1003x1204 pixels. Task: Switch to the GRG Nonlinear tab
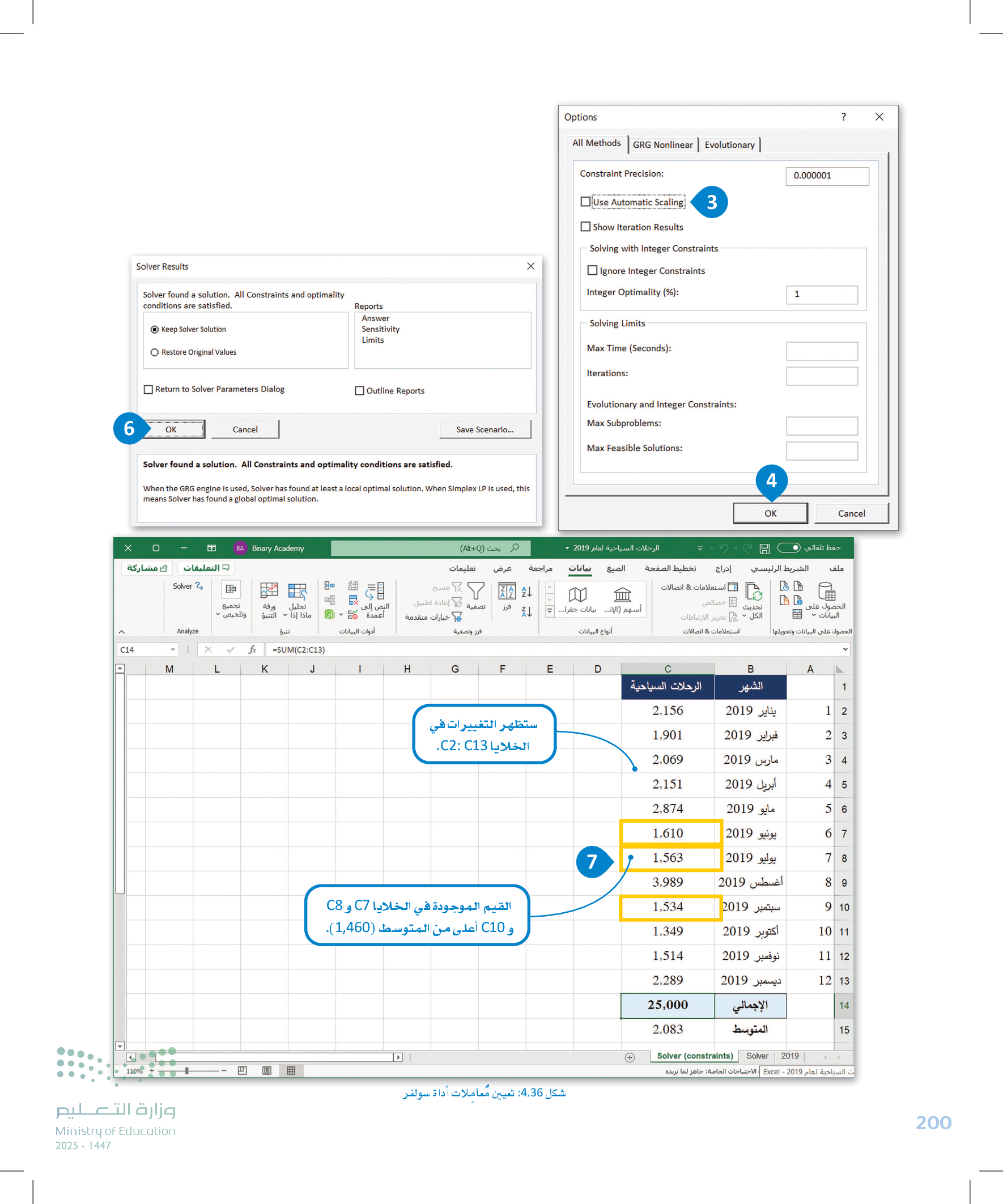click(x=662, y=145)
